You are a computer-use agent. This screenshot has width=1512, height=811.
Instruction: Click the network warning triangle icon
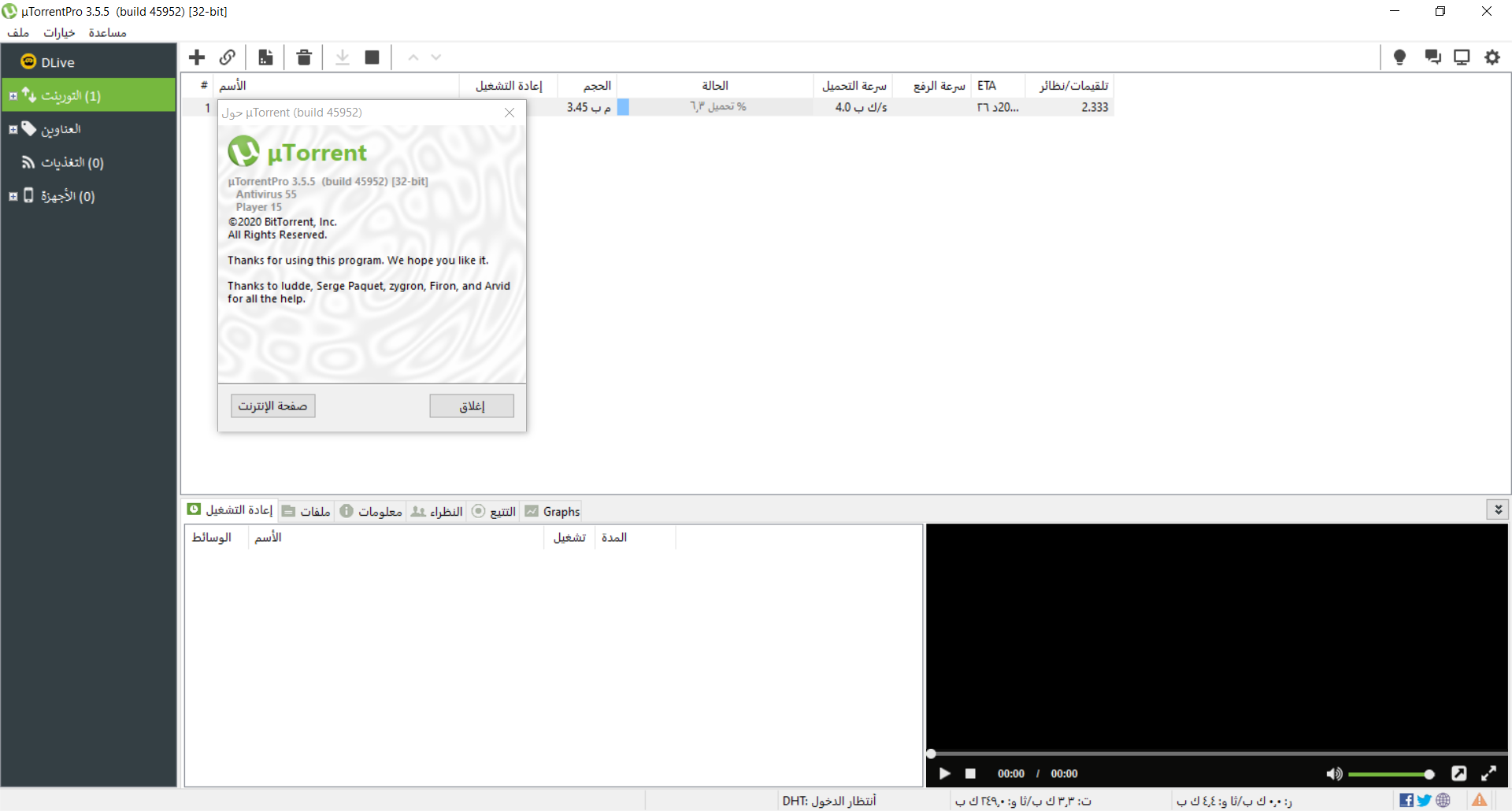click(x=1480, y=800)
